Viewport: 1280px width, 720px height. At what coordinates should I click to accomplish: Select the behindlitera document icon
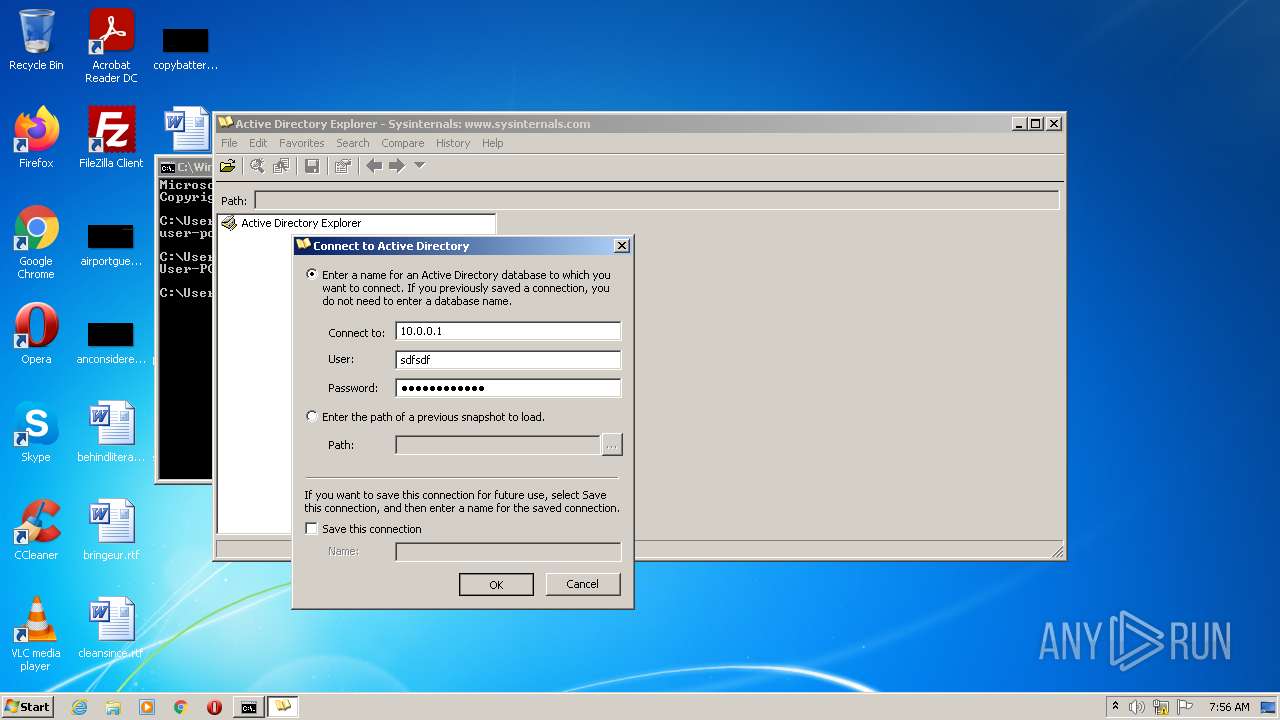click(111, 432)
